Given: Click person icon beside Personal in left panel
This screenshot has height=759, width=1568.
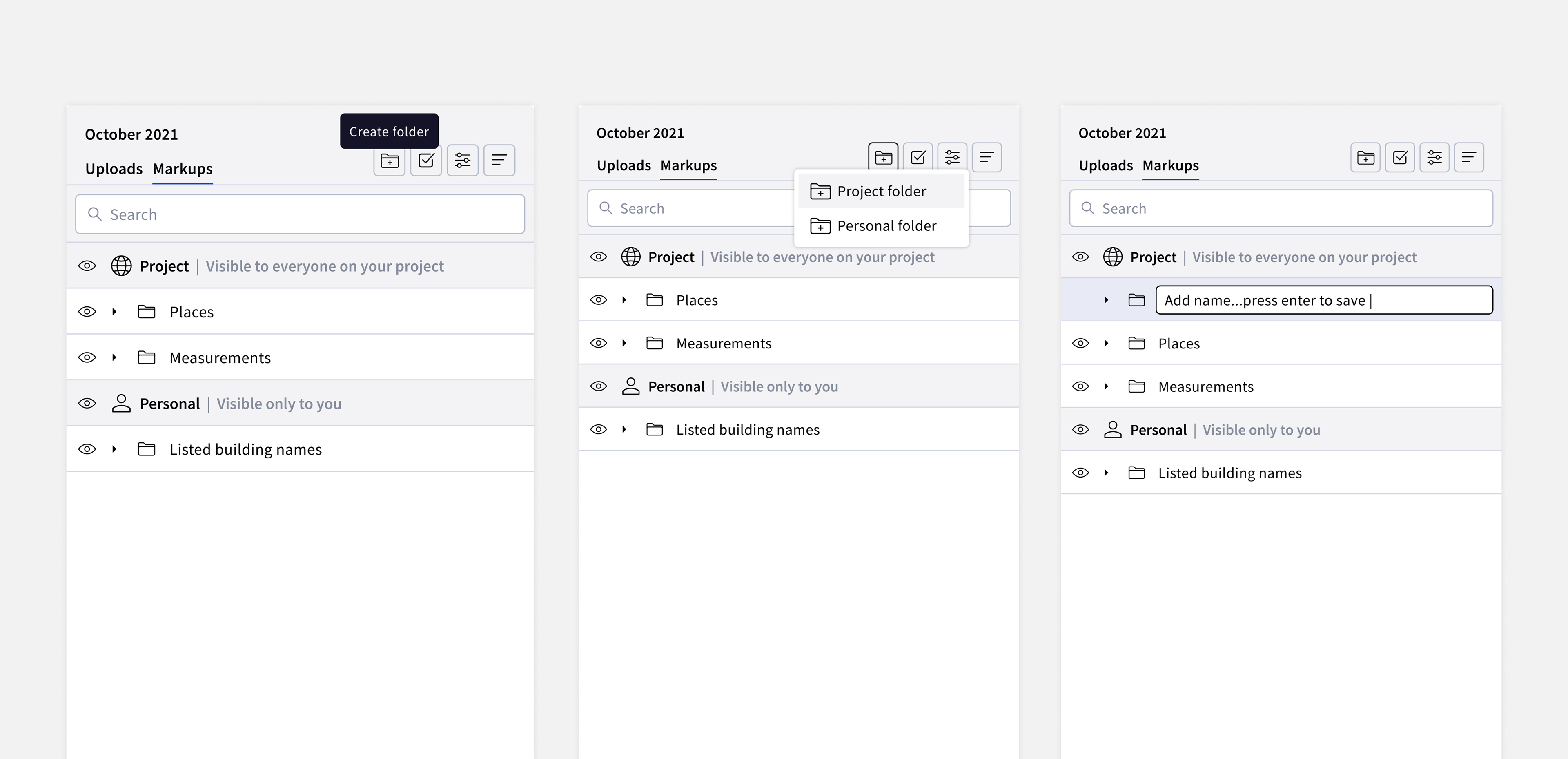Looking at the screenshot, I should (x=121, y=403).
